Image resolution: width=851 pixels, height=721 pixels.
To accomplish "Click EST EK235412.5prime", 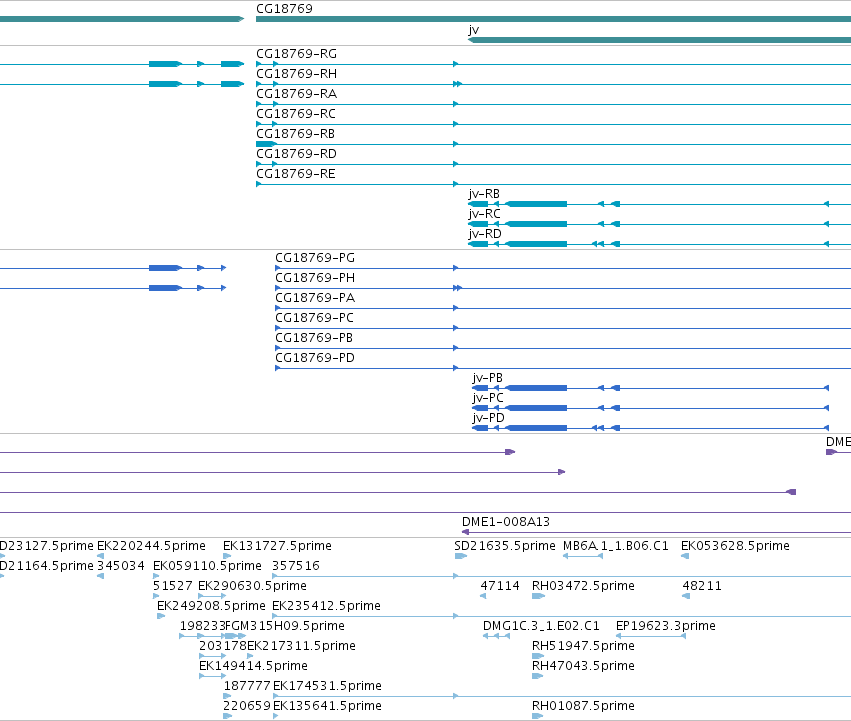I will point(326,606).
